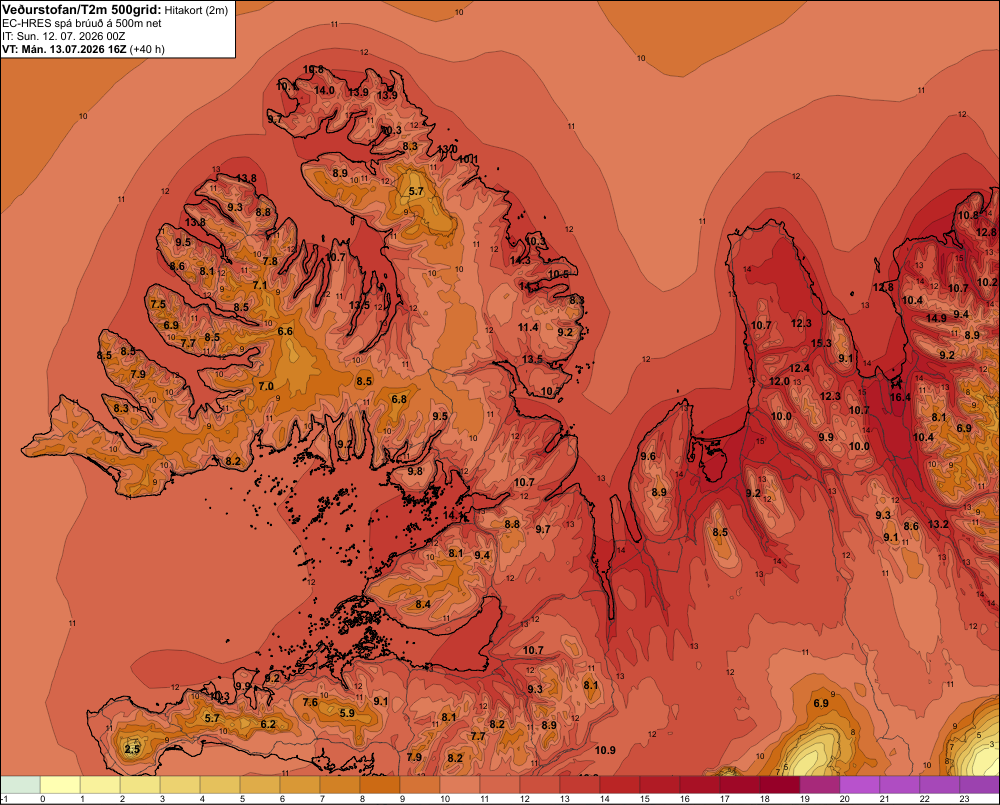The width and height of the screenshot is (1000, 805).
Task: Click the 15.3 temperature value
Action: coord(821,343)
